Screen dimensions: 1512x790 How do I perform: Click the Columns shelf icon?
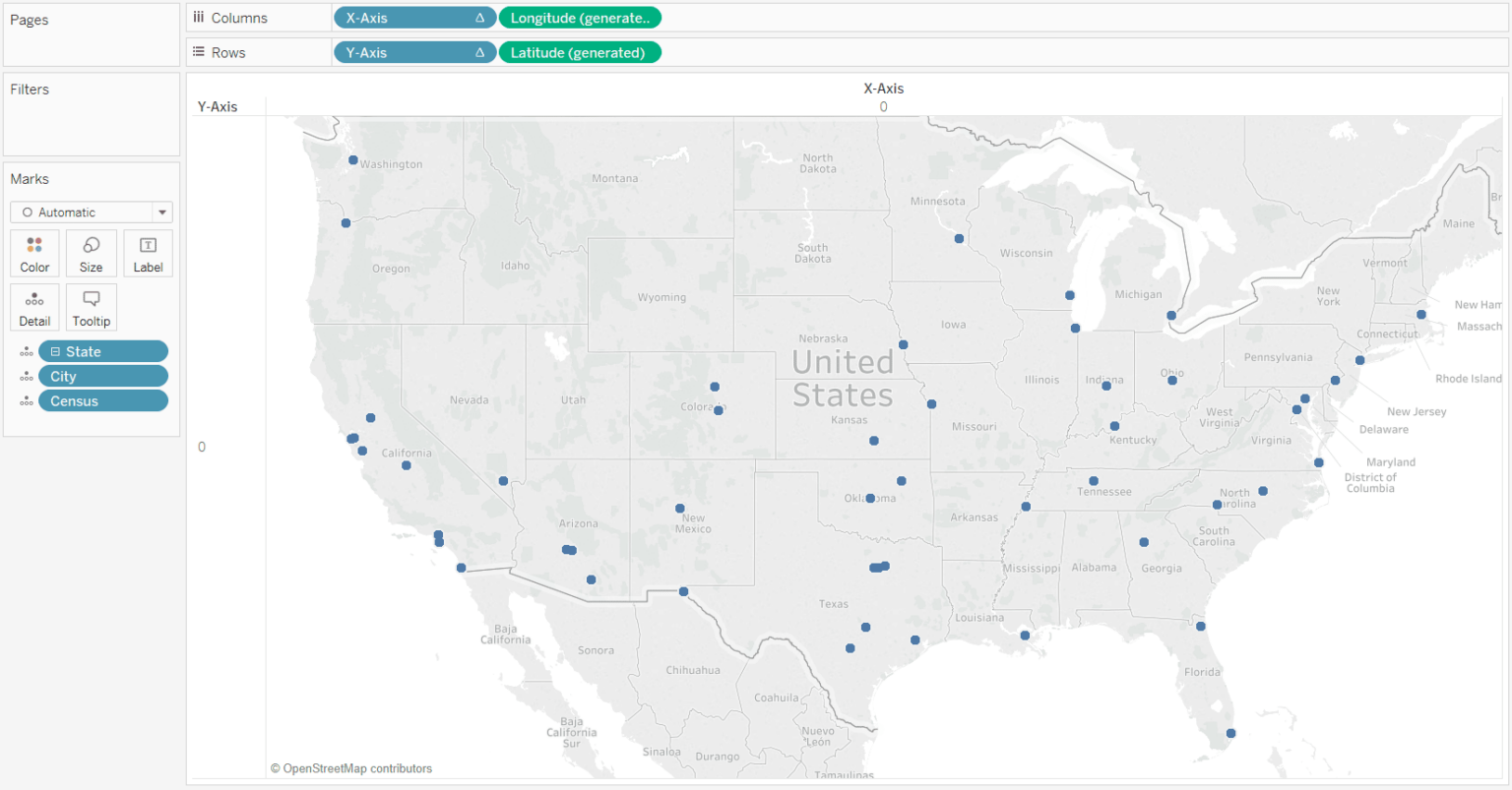click(200, 17)
